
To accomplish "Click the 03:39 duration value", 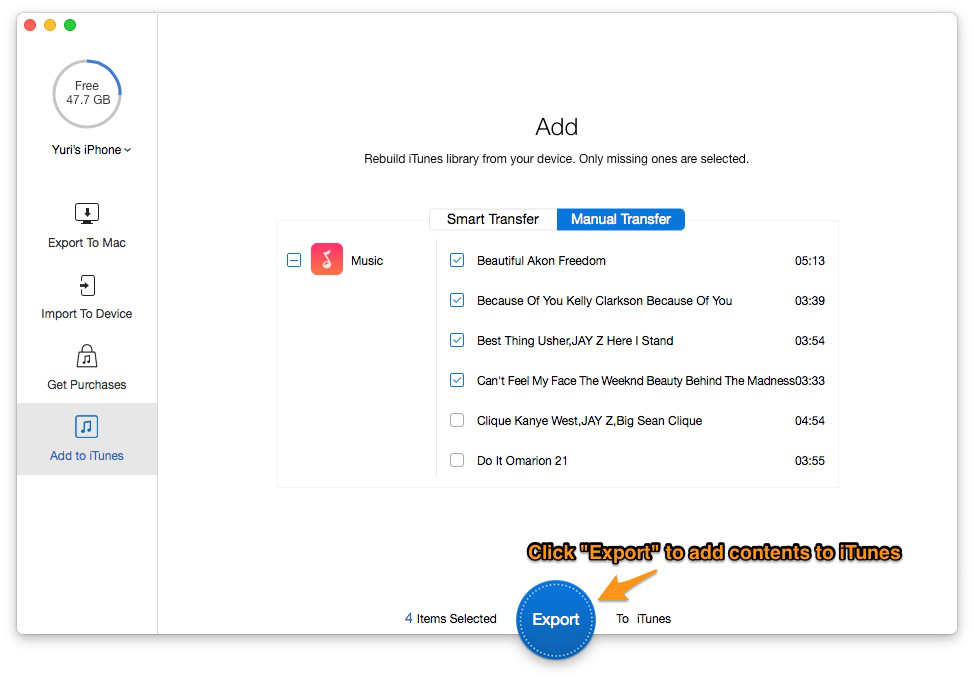I will (809, 301).
